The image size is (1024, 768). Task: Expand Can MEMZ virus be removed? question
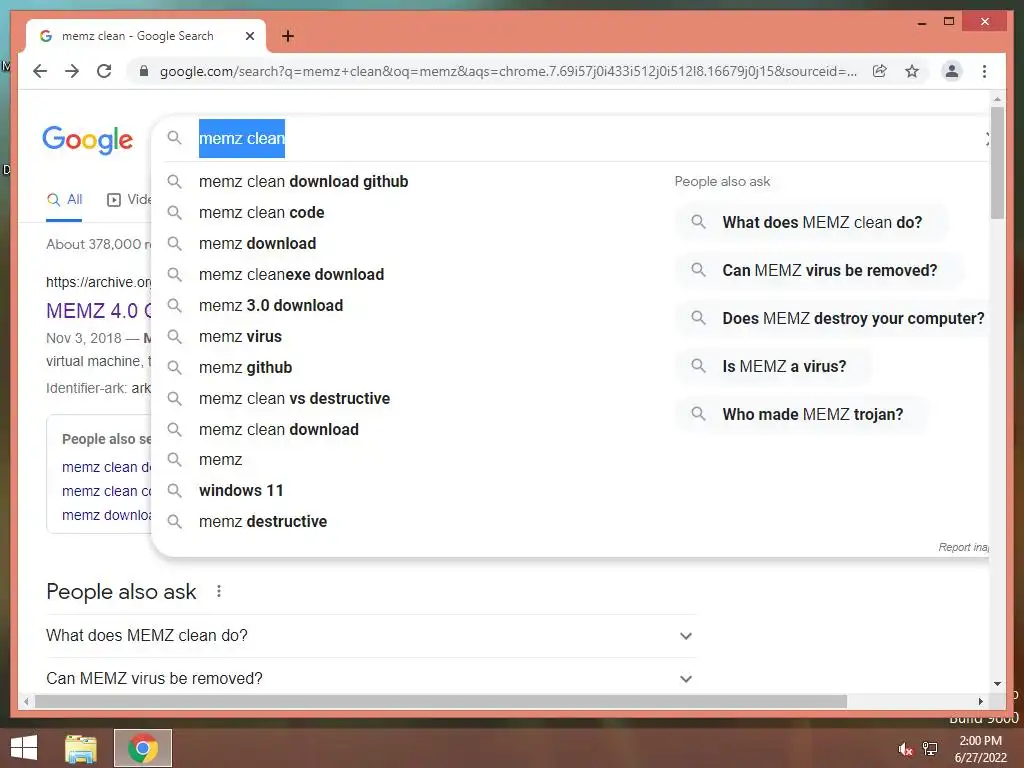(370, 679)
